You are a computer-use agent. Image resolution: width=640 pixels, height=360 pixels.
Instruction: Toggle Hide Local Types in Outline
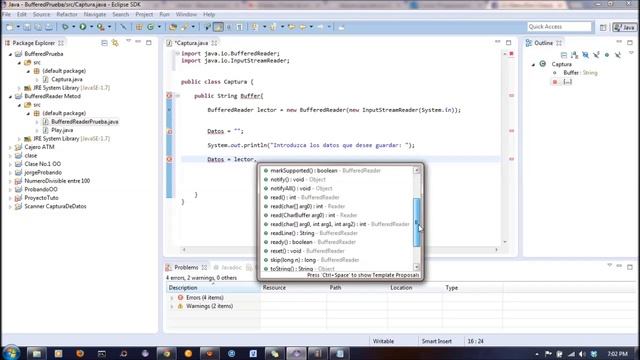coord(618,55)
